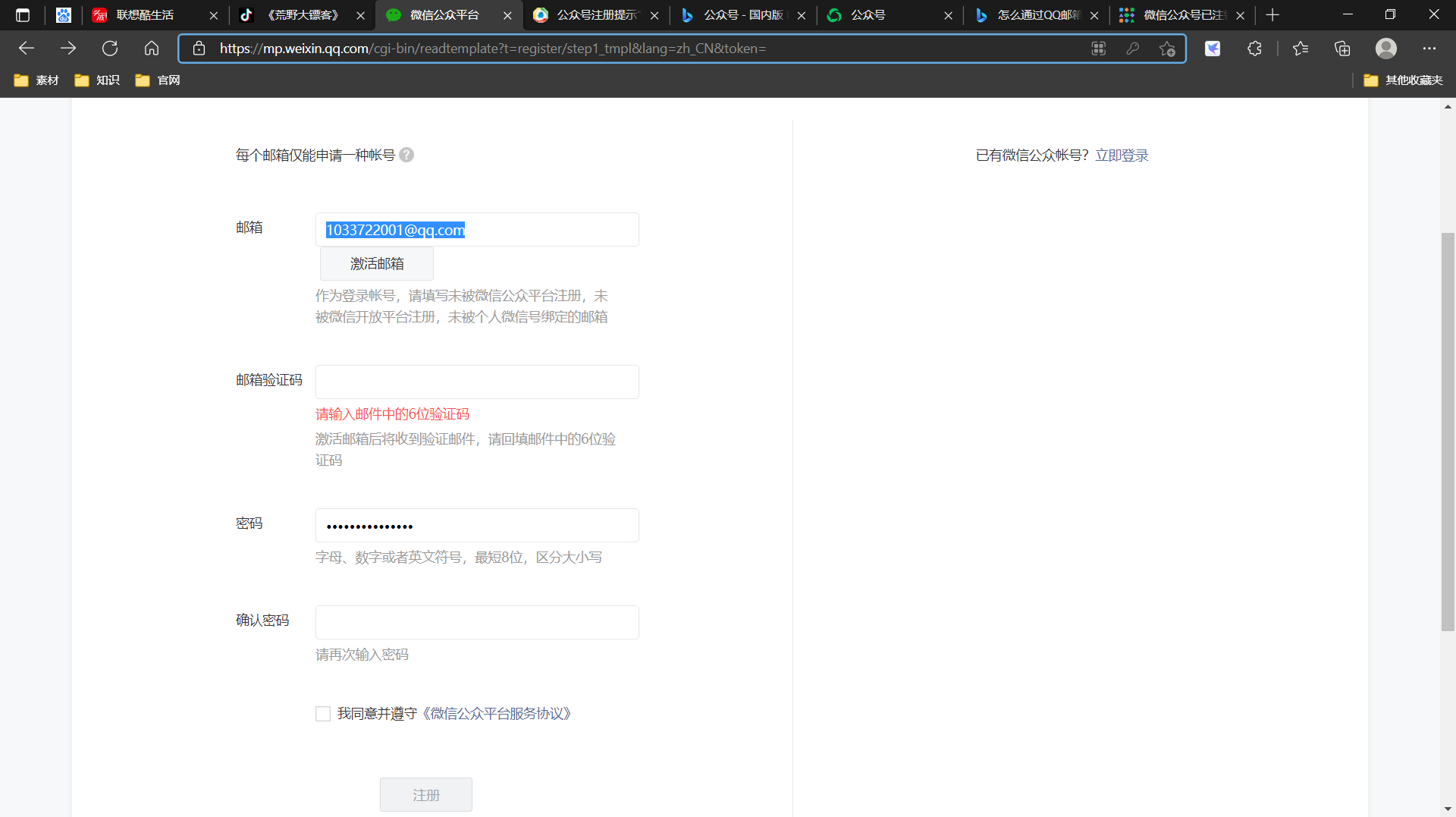This screenshot has height=817, width=1456.
Task: Click the scrollbar up arrow
Action: click(1448, 106)
